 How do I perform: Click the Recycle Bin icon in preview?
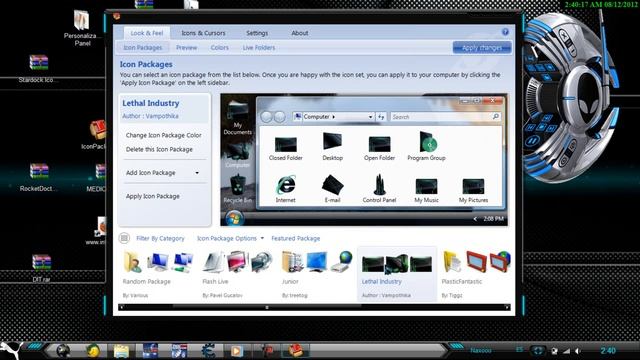pyautogui.click(x=238, y=189)
